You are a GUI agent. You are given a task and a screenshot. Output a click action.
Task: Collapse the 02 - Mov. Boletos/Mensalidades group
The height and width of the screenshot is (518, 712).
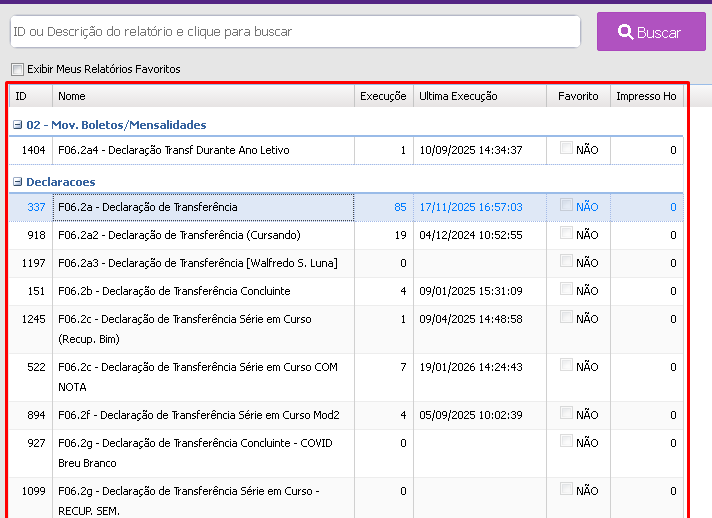17,125
